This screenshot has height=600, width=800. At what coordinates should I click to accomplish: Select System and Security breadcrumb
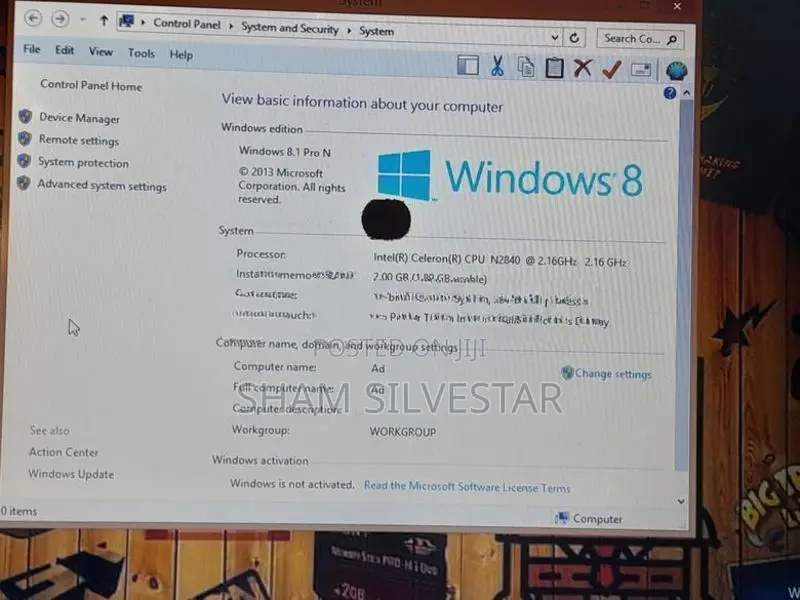(289, 28)
